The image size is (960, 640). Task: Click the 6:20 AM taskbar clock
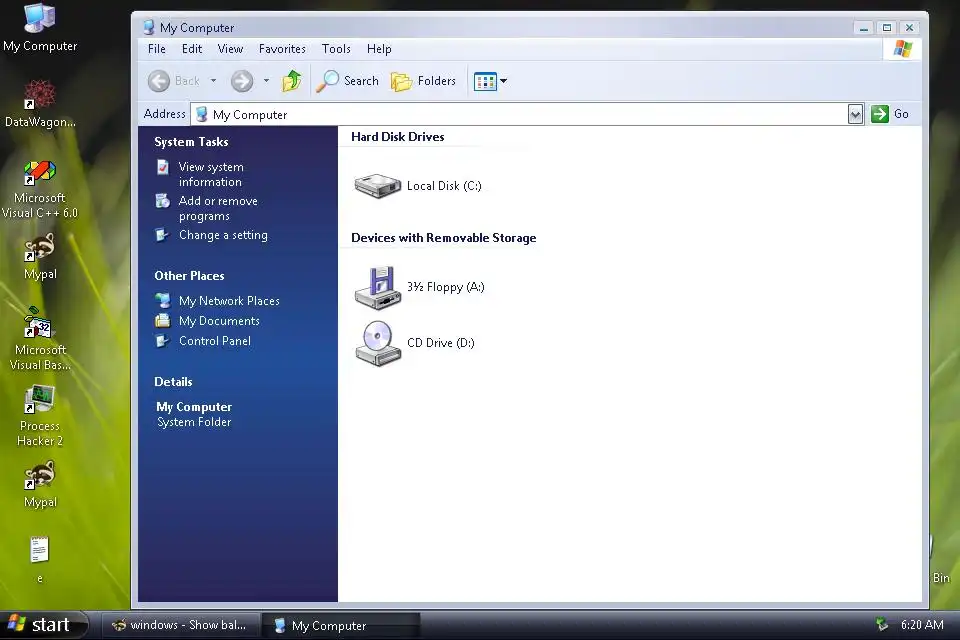point(921,625)
